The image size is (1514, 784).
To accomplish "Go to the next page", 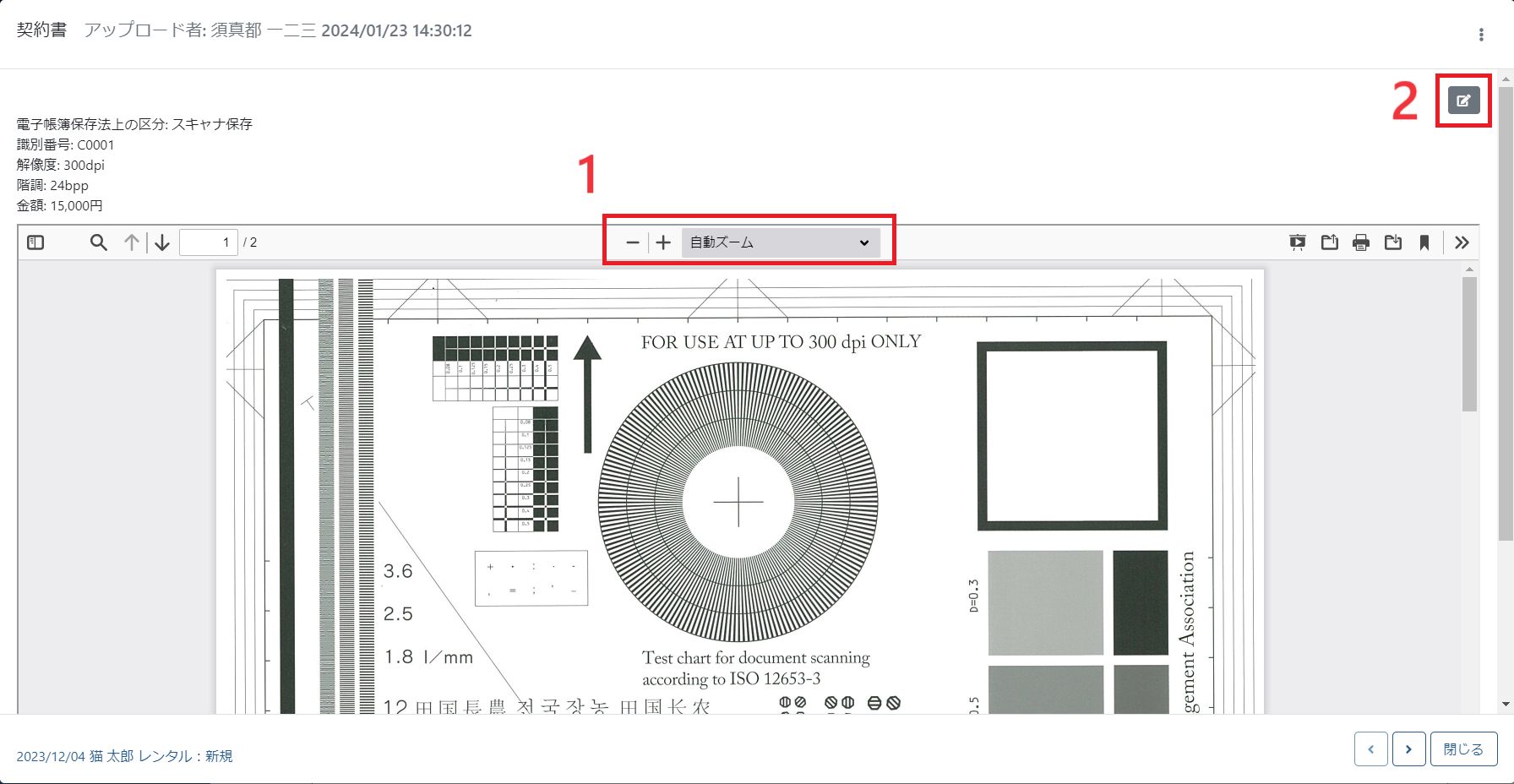I will coord(162,242).
